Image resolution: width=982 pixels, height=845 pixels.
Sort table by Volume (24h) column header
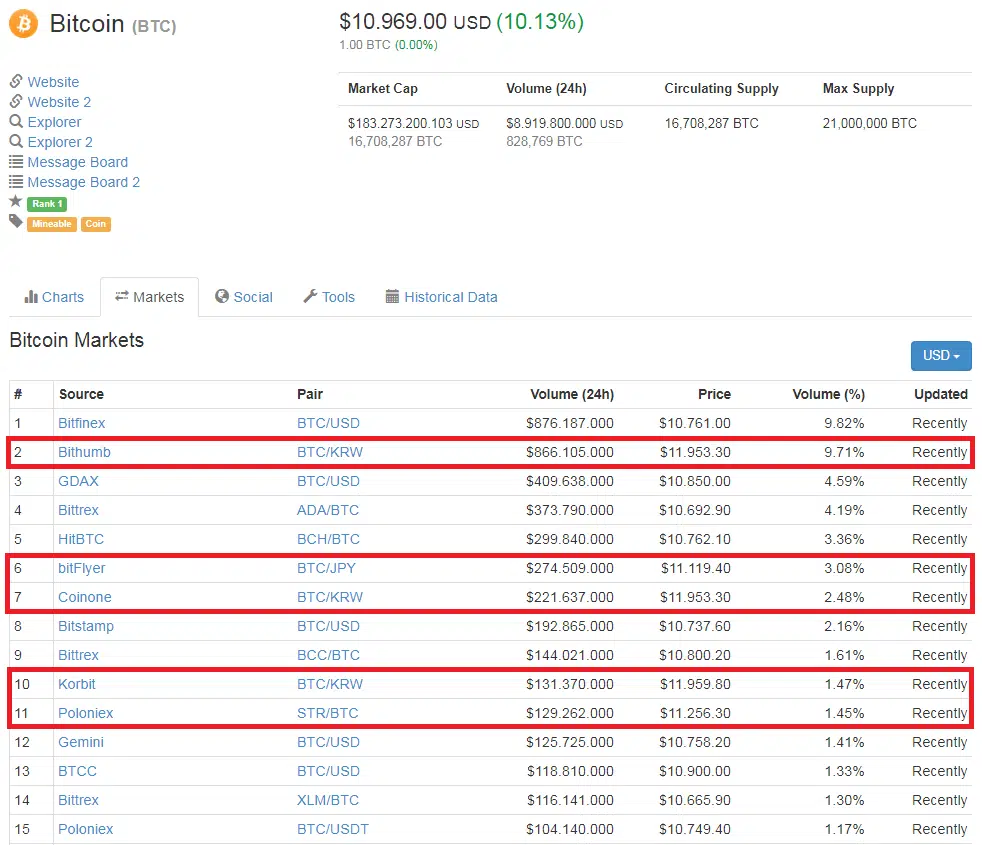tap(572, 394)
